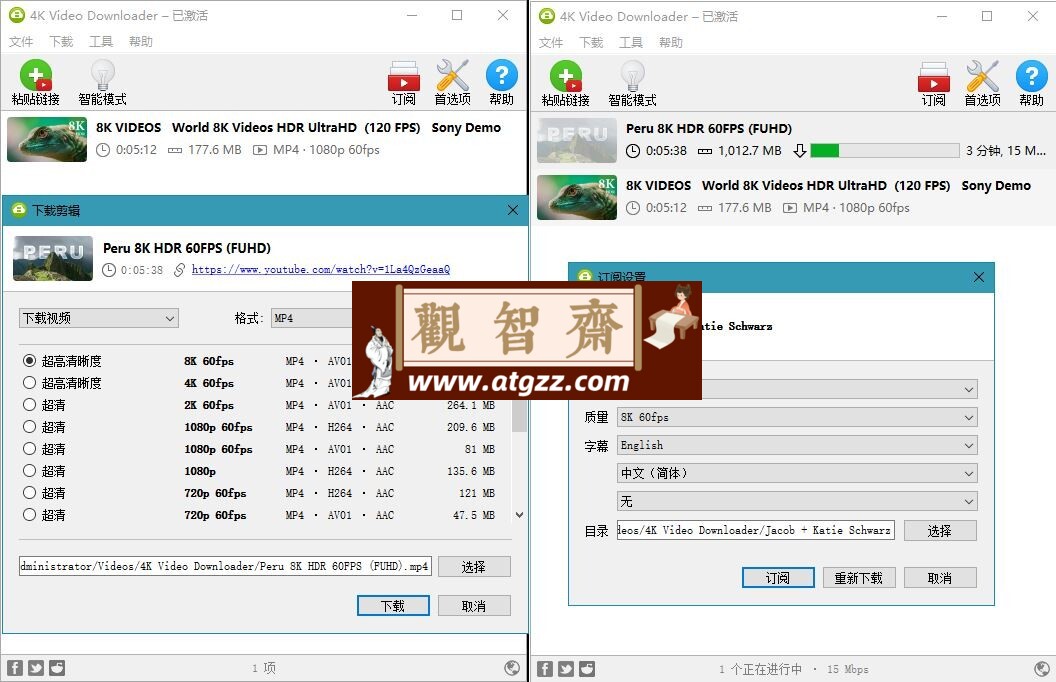
Task: Click 下载 button in clip dialog
Action: [x=393, y=606]
